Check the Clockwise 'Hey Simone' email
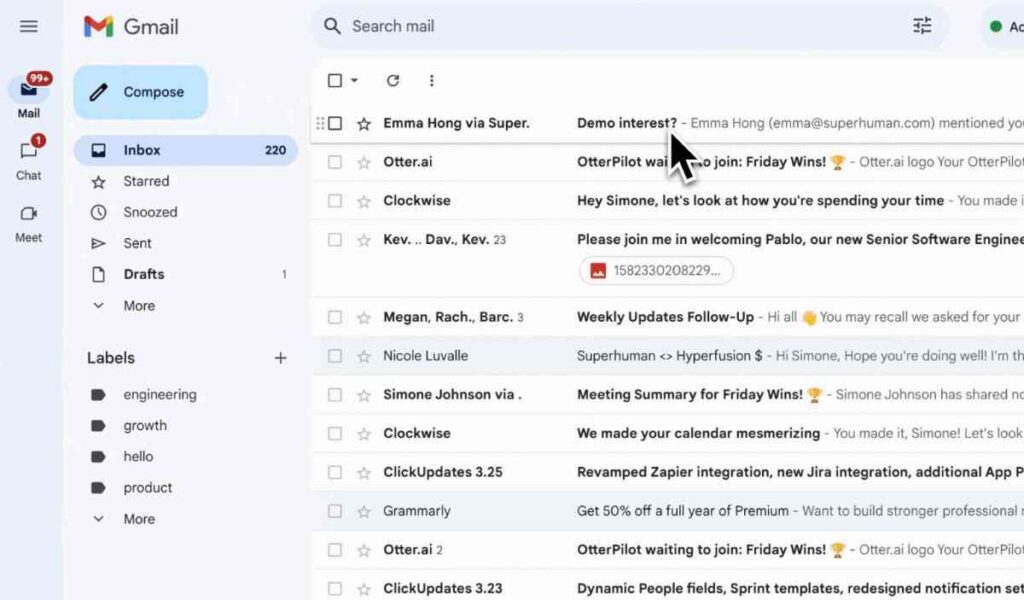Viewport: 1024px width, 600px height. tap(335, 201)
